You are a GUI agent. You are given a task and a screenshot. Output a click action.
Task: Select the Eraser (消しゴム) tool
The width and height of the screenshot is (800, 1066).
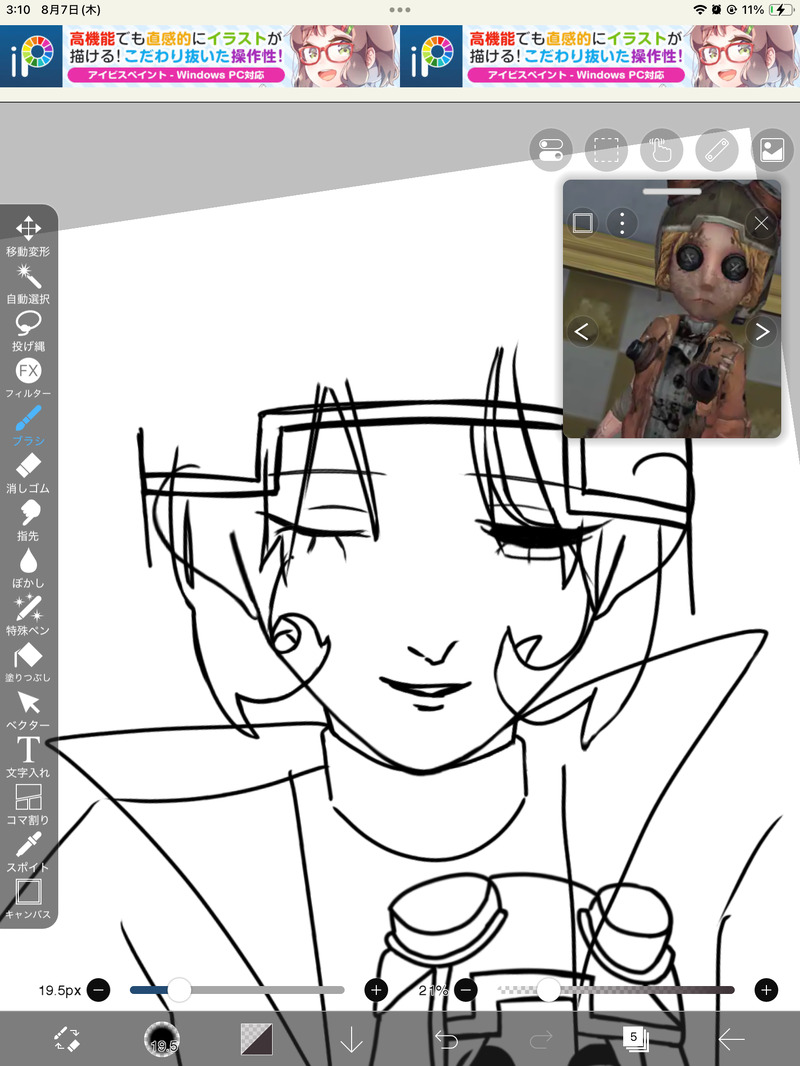(x=28, y=472)
